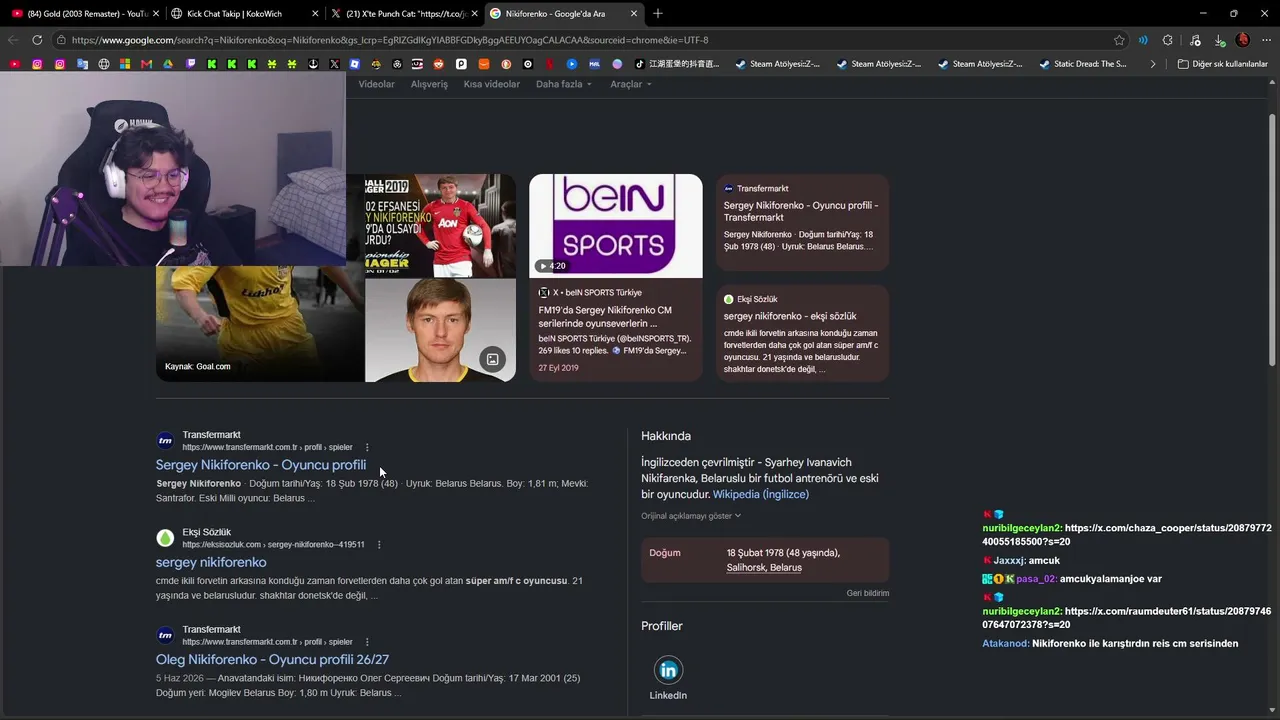Open options menu for Ekşi Sözlük result
Viewport: 1280px width, 720px height.
point(379,545)
